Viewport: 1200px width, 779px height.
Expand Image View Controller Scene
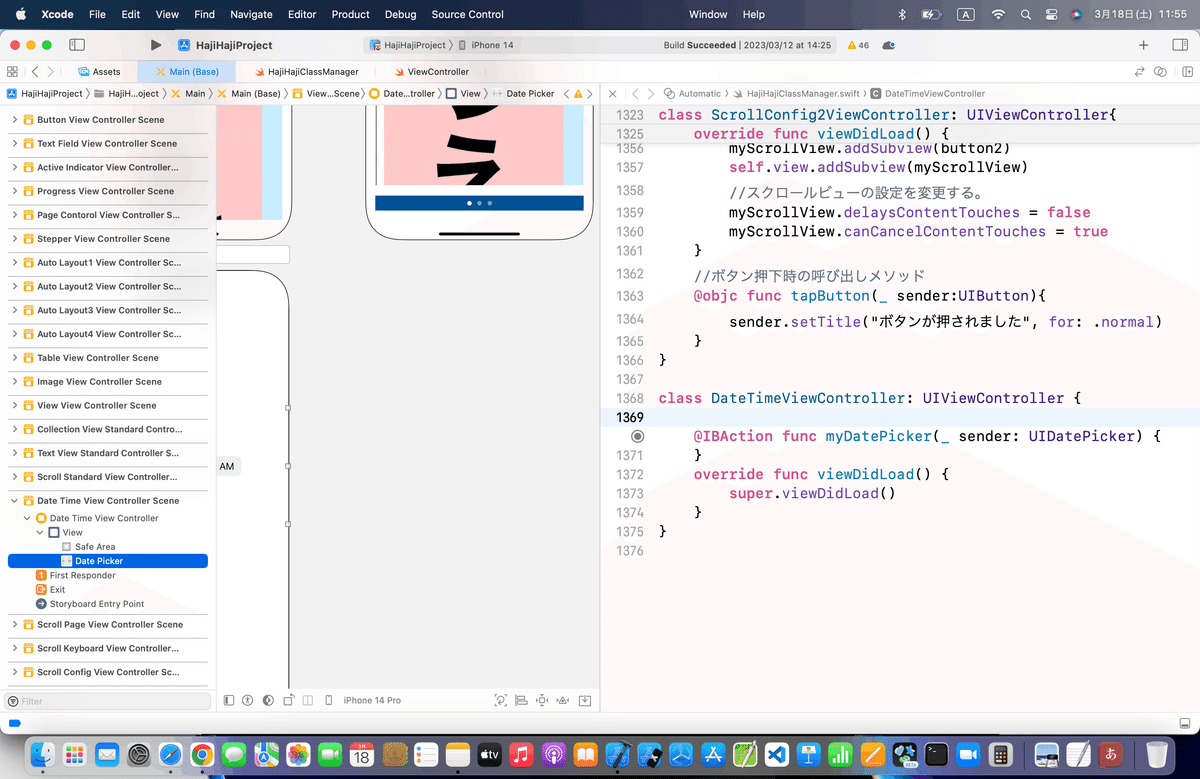pyautogui.click(x=15, y=382)
